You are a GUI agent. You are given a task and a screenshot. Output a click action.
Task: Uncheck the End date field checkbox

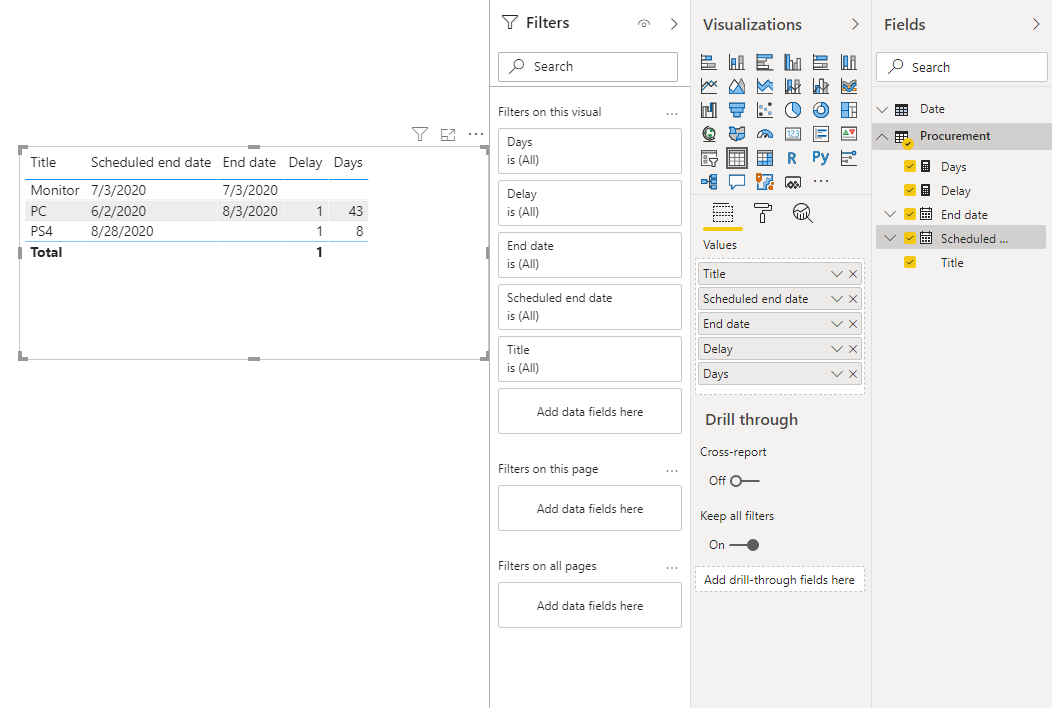(910, 214)
